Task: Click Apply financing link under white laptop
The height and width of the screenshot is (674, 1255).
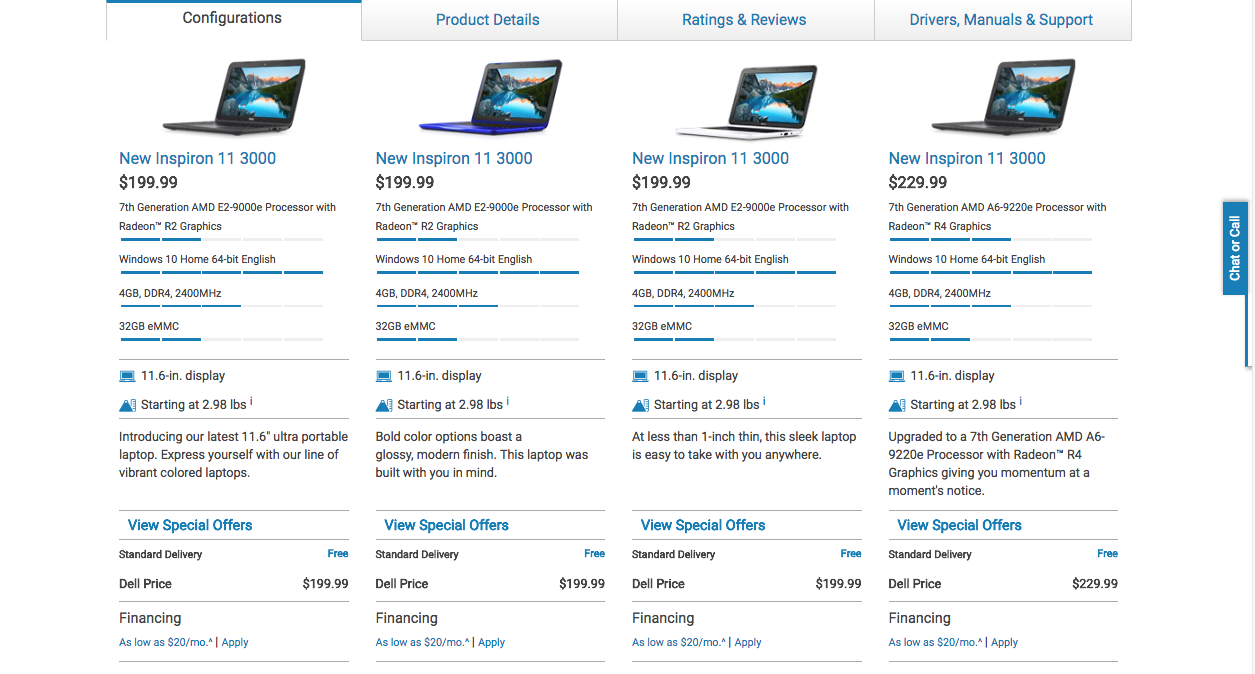Action: point(748,643)
